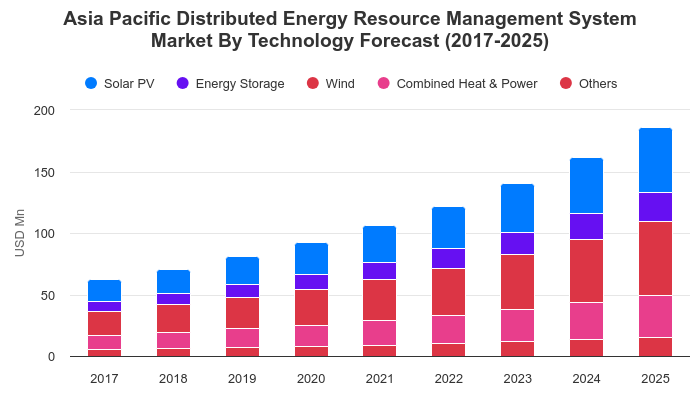The width and height of the screenshot is (700, 400).
Task: Click the red Wind segment for 2019
Action: tap(242, 313)
